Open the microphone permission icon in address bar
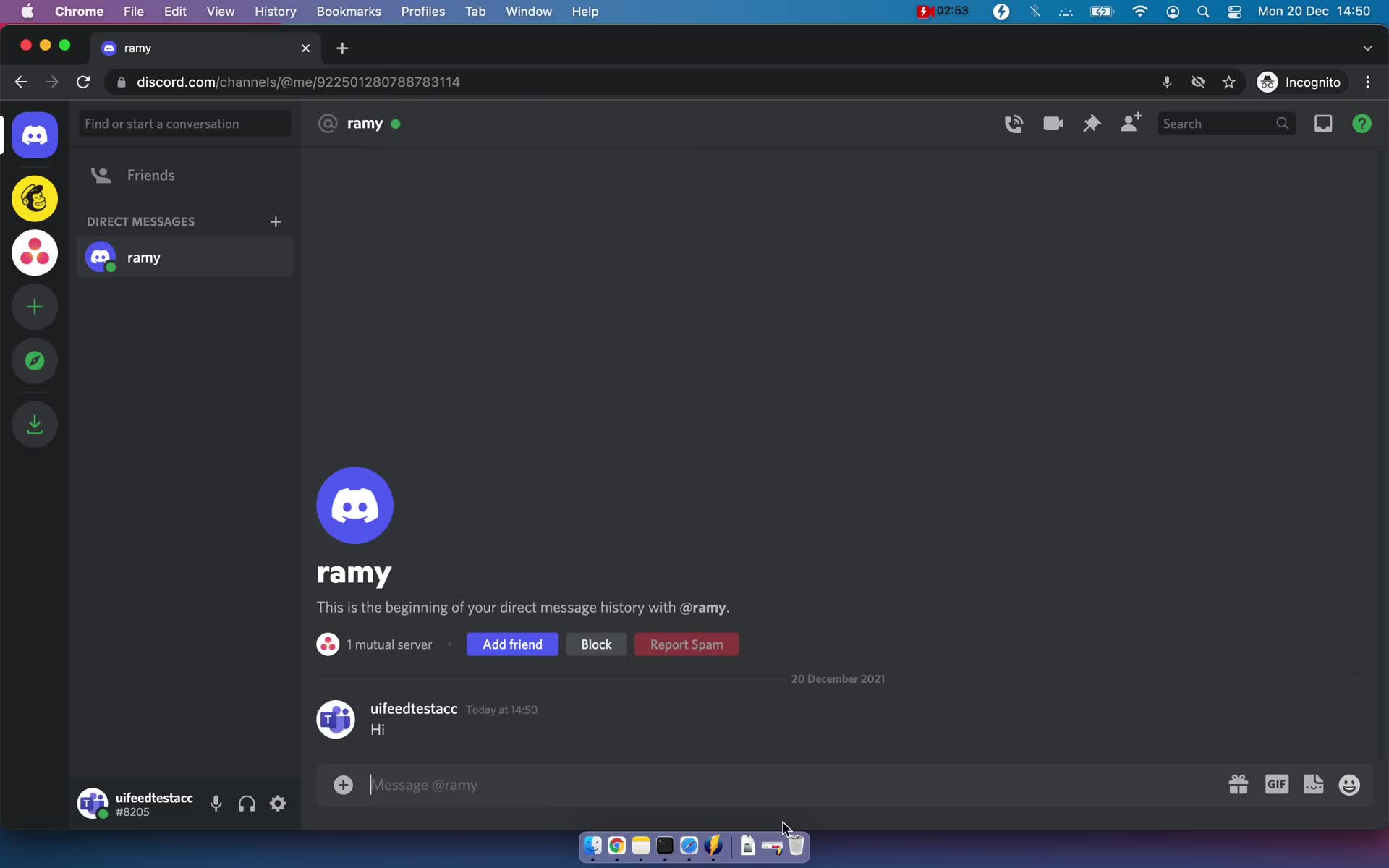This screenshot has width=1389, height=868. pos(1166,82)
